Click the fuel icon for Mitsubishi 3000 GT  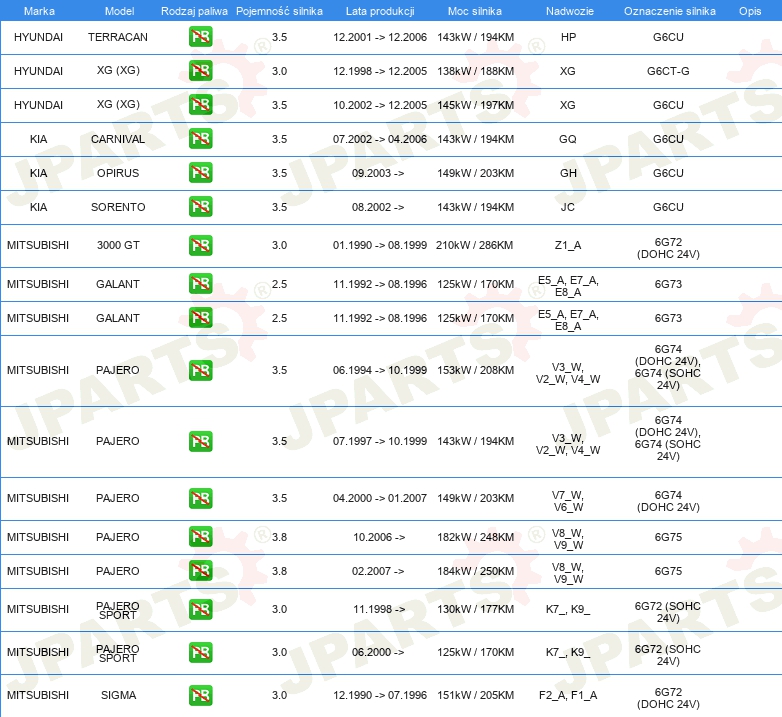point(200,245)
